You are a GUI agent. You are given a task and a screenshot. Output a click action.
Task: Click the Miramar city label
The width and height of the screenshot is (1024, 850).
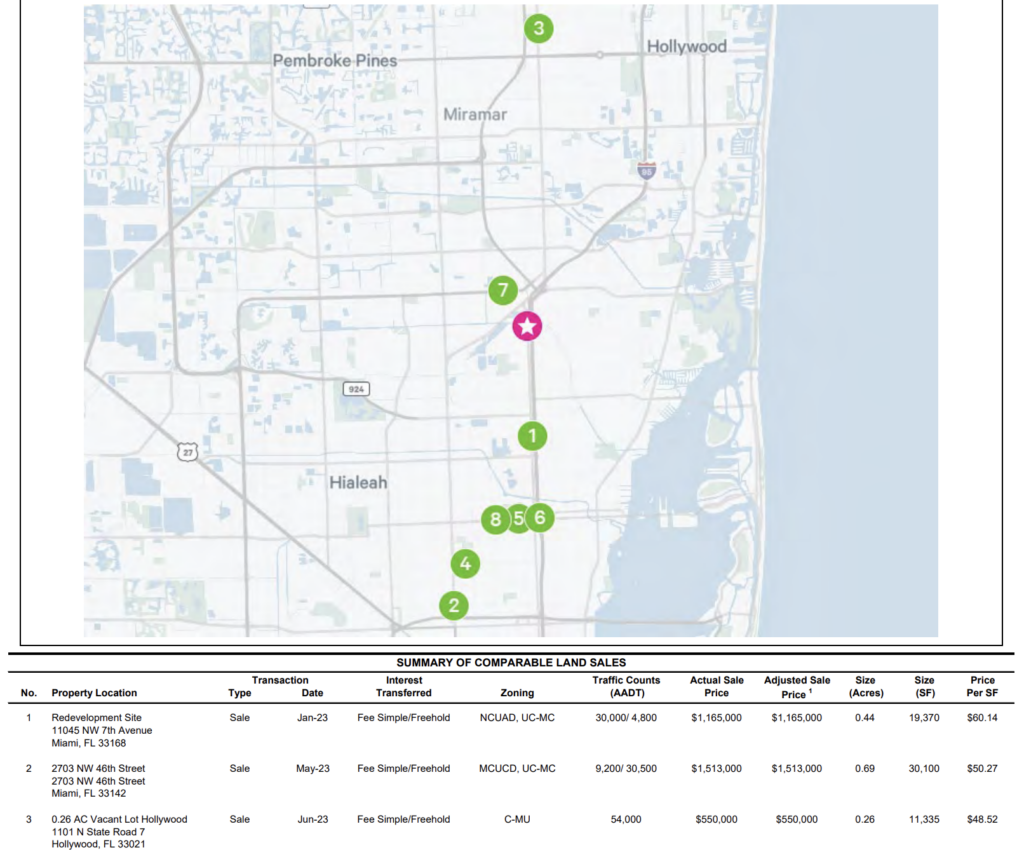[x=475, y=115]
